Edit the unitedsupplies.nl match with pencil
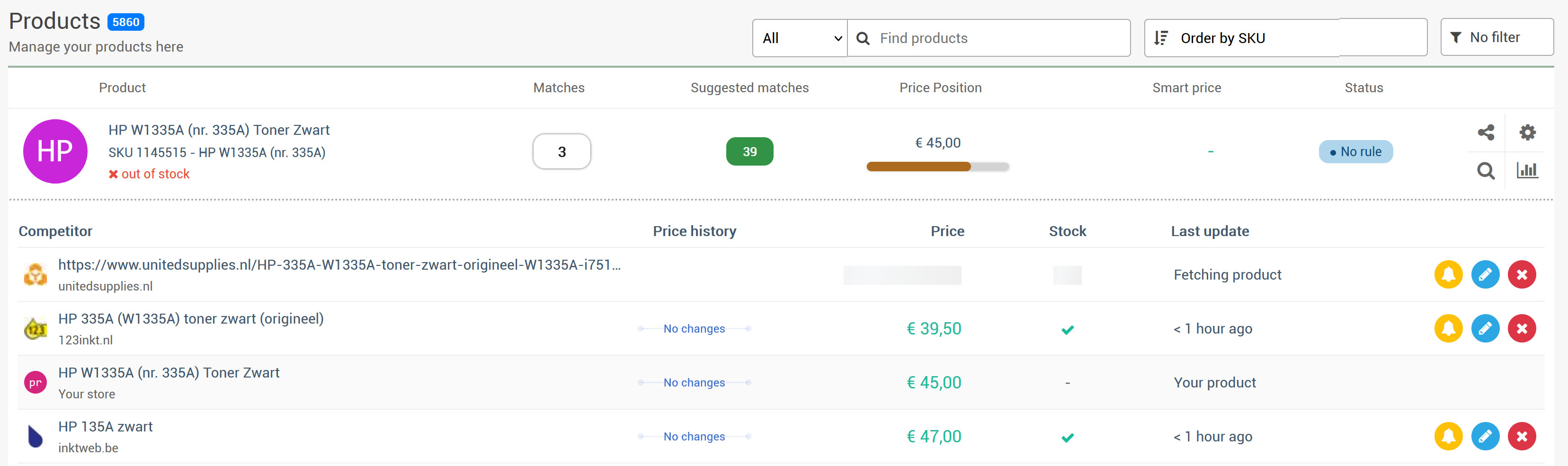 tap(1485, 274)
